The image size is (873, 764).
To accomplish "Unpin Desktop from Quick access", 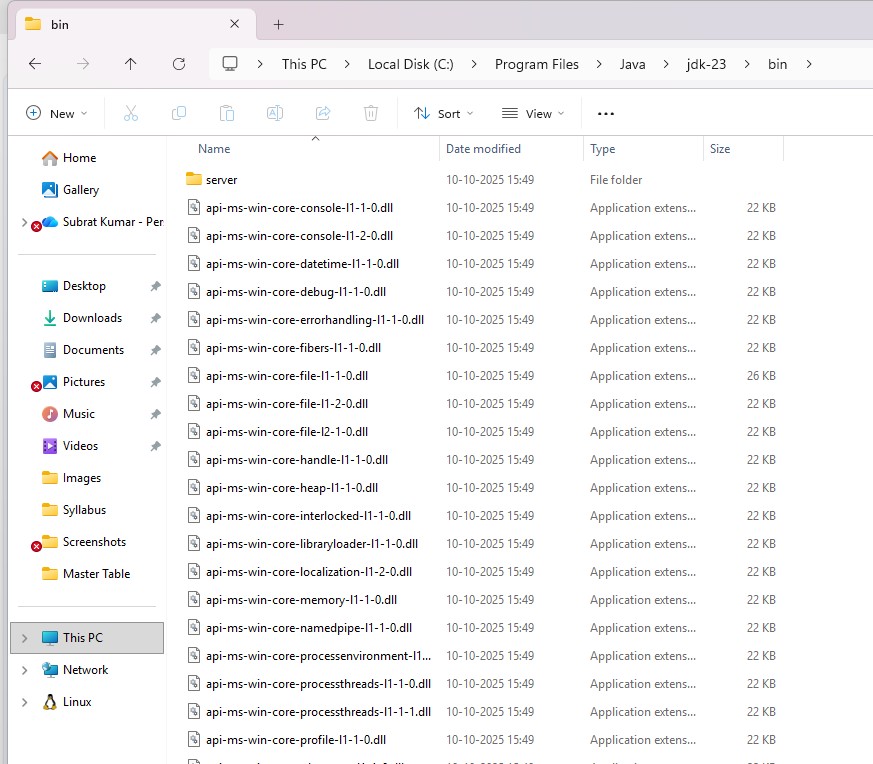I will [x=155, y=286].
